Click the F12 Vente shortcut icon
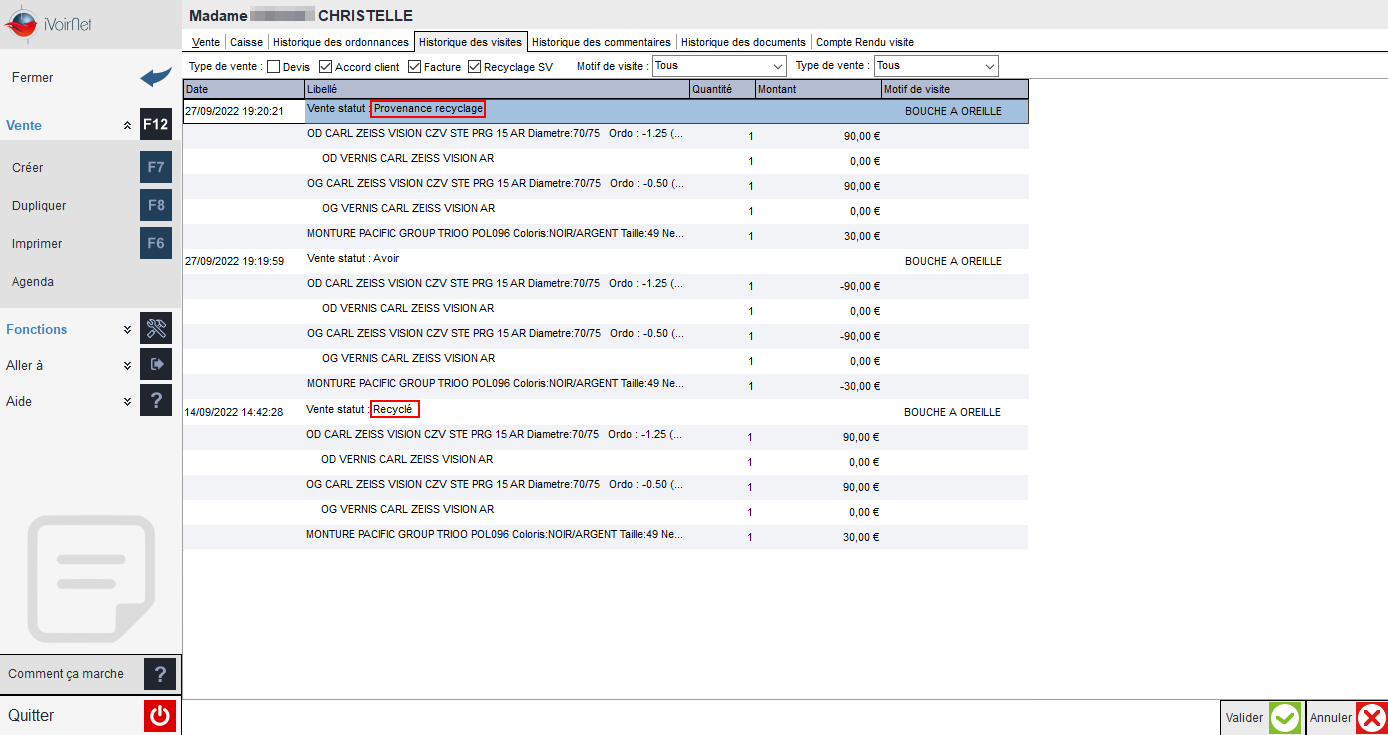This screenshot has width=1388, height=735. point(156,126)
